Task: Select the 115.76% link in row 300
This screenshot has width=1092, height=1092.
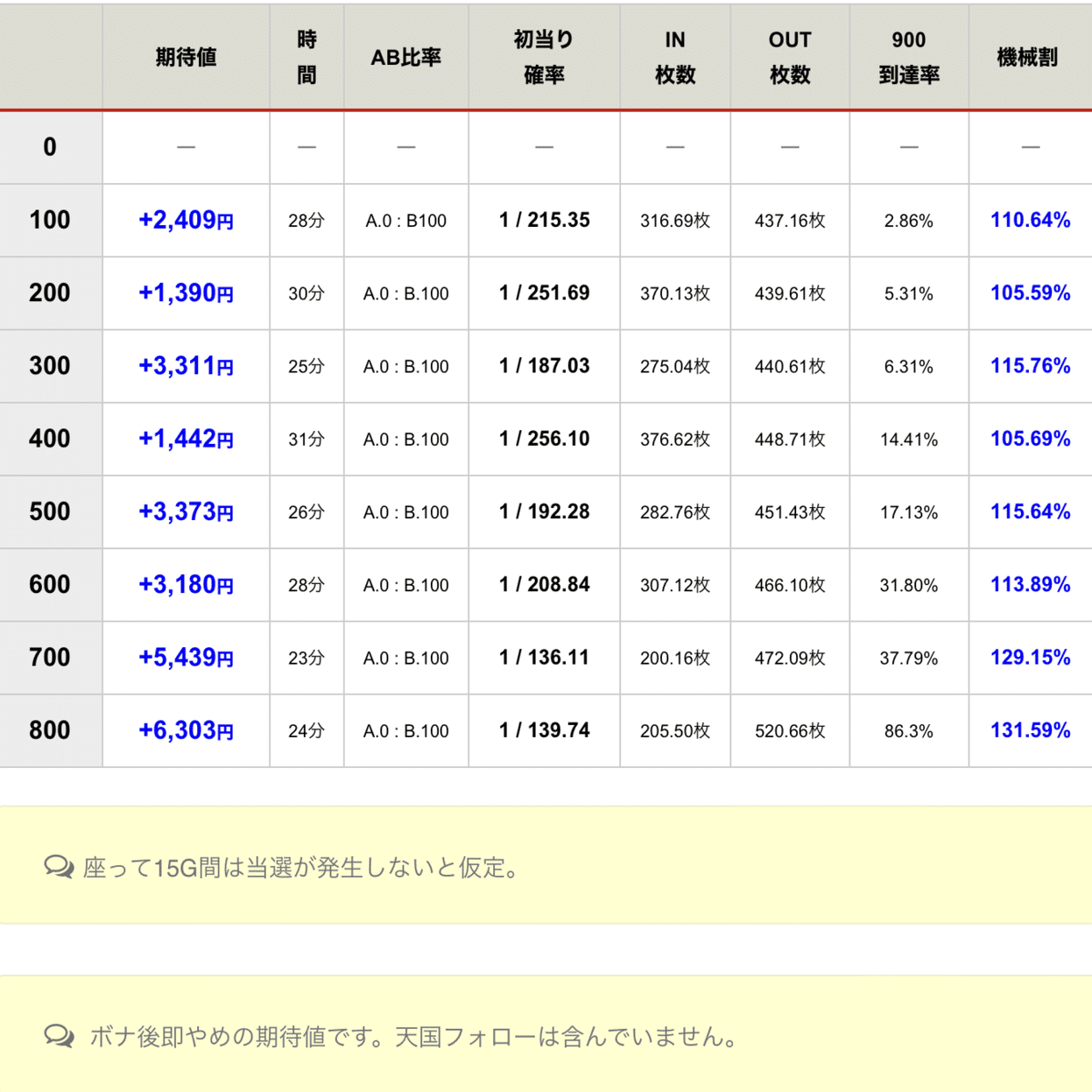Action: 1029,366
